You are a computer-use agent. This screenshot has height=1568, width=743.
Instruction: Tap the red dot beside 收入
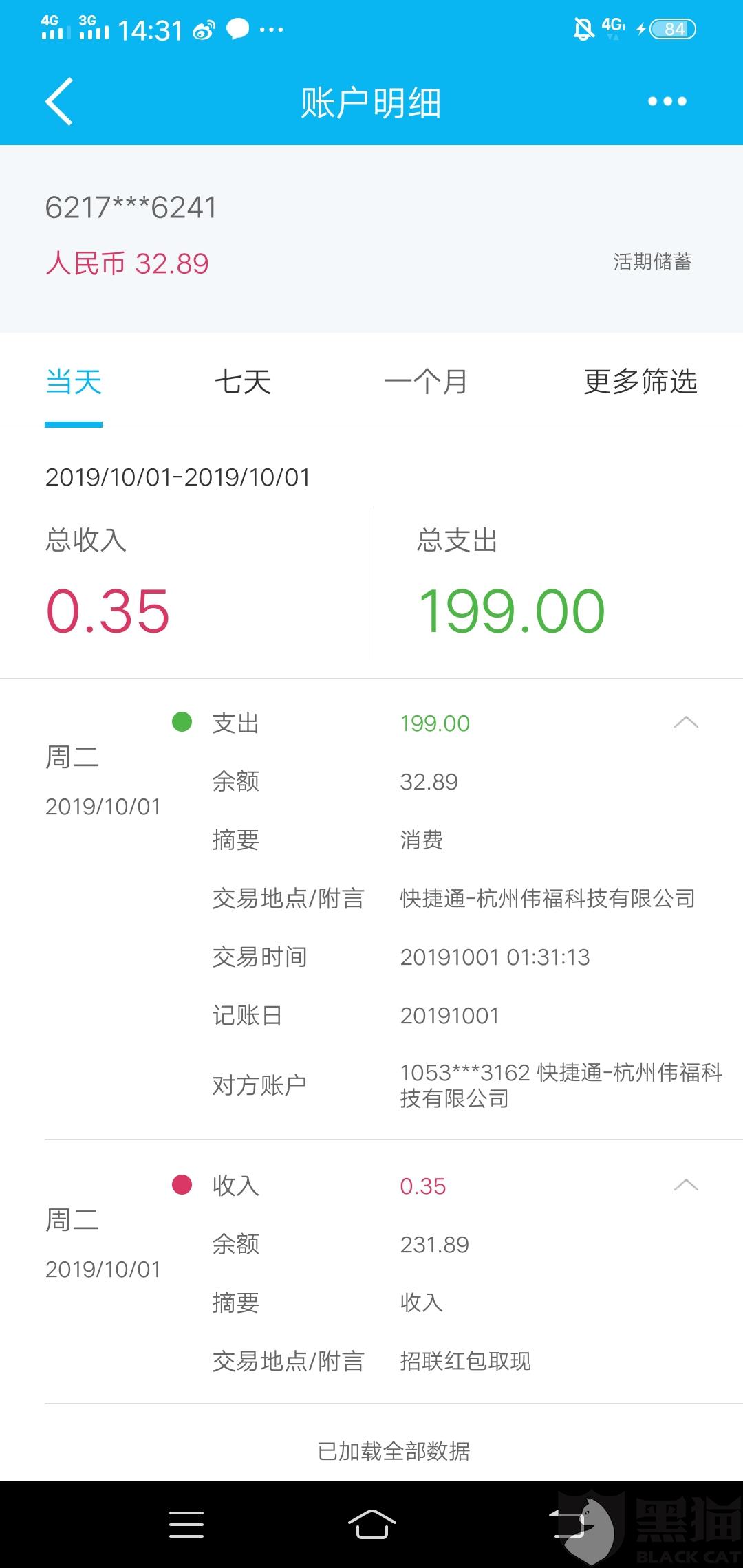click(182, 1185)
